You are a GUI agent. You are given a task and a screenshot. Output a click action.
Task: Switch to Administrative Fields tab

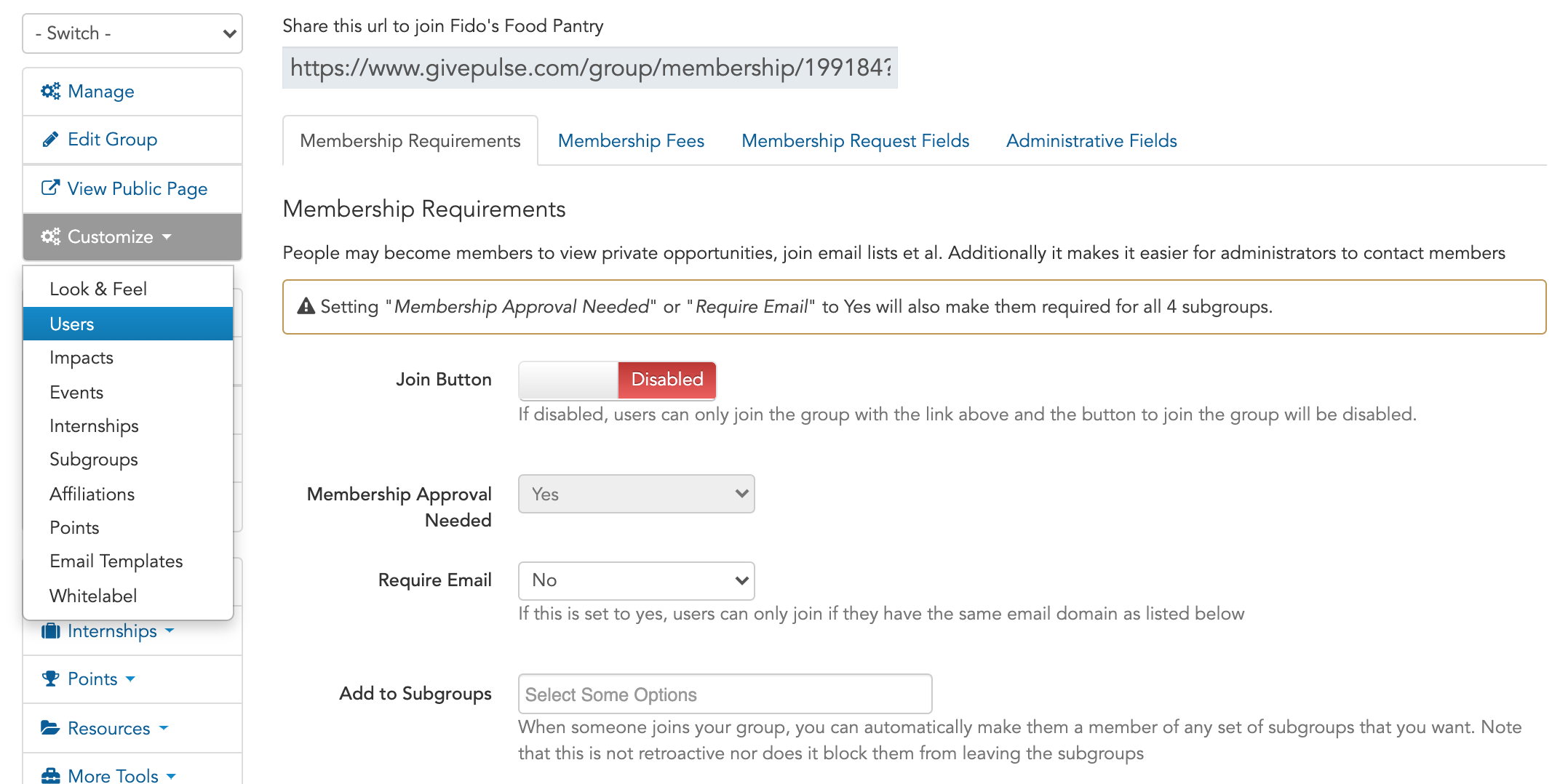coord(1091,140)
